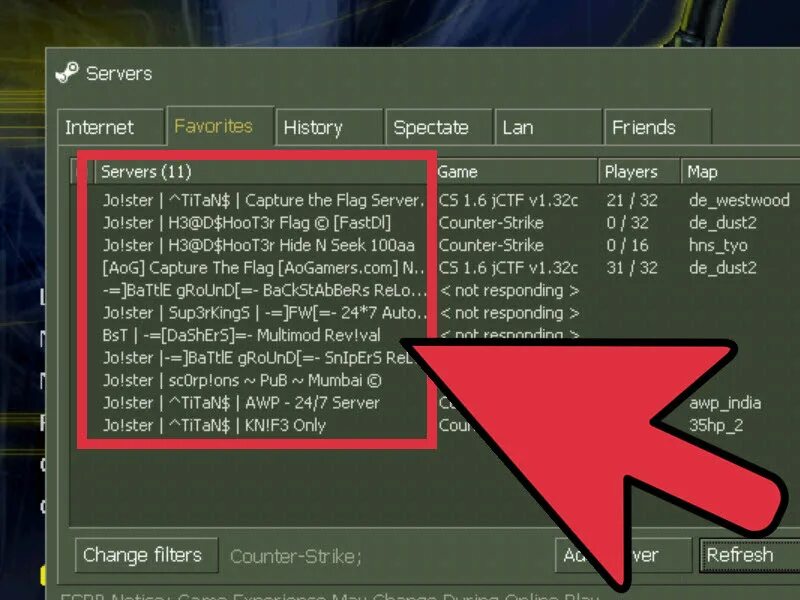Sort by Map column header

point(740,171)
